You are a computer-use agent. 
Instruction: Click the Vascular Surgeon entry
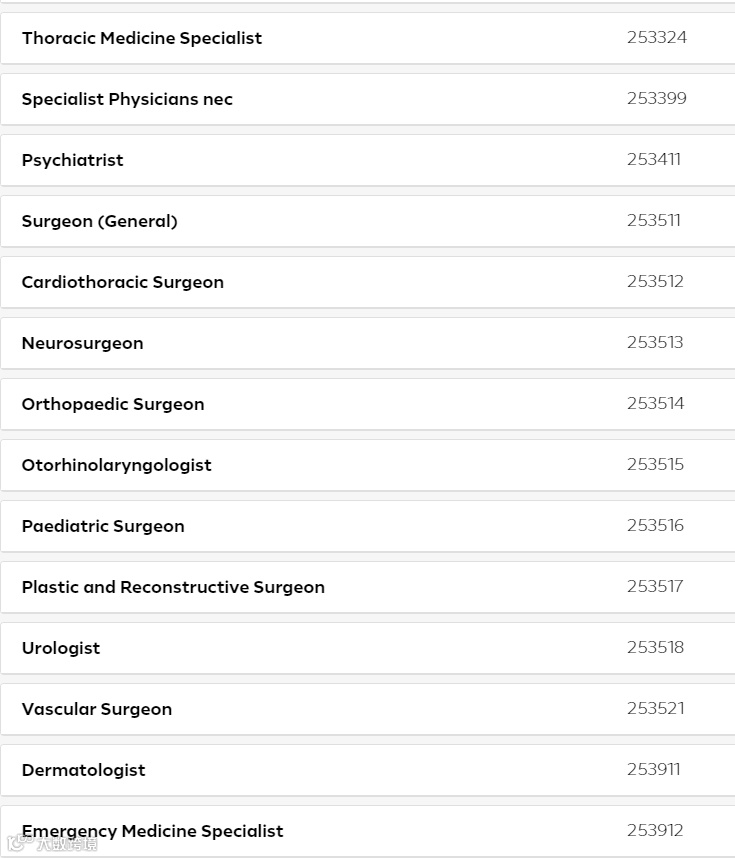pos(97,709)
